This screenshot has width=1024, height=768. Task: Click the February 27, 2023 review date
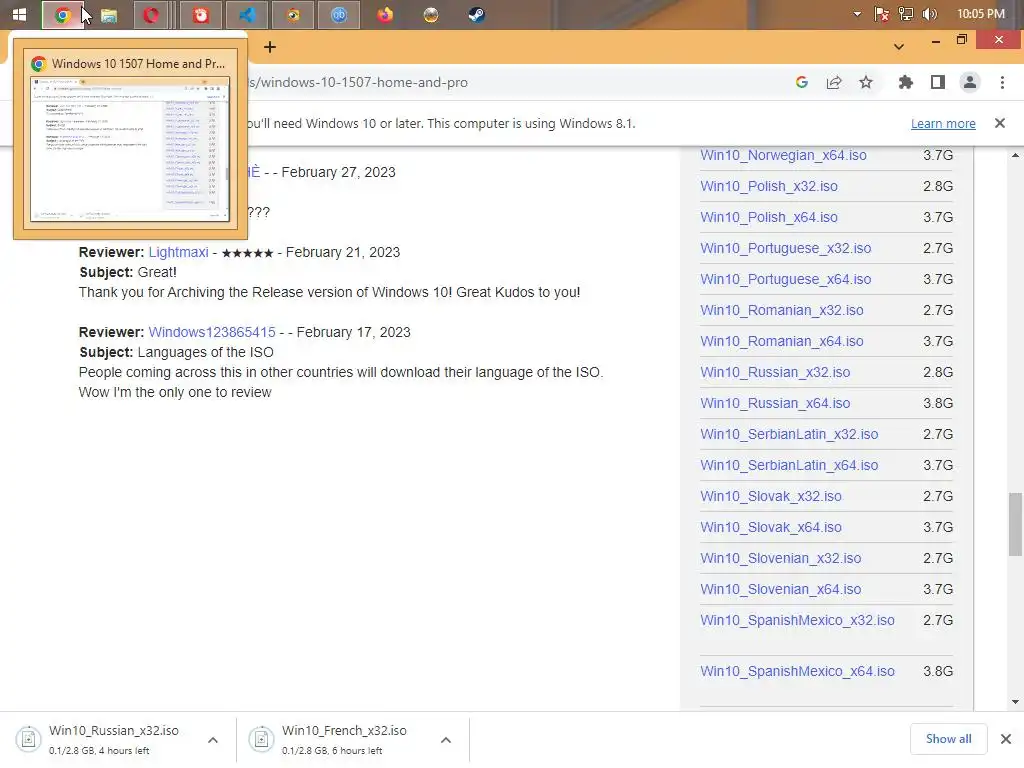pyautogui.click(x=338, y=172)
